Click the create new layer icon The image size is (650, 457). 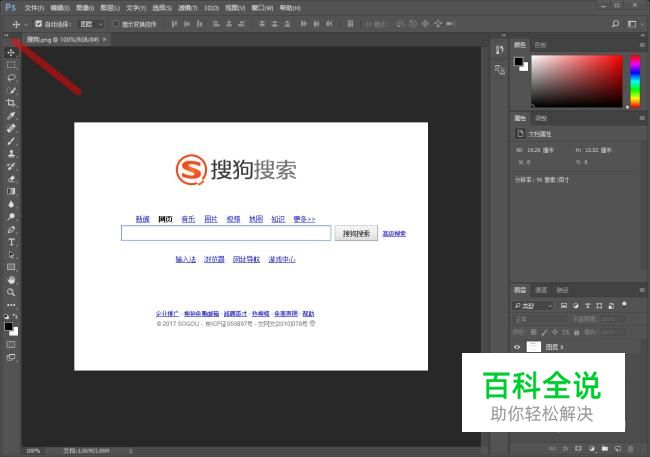[x=618, y=449]
